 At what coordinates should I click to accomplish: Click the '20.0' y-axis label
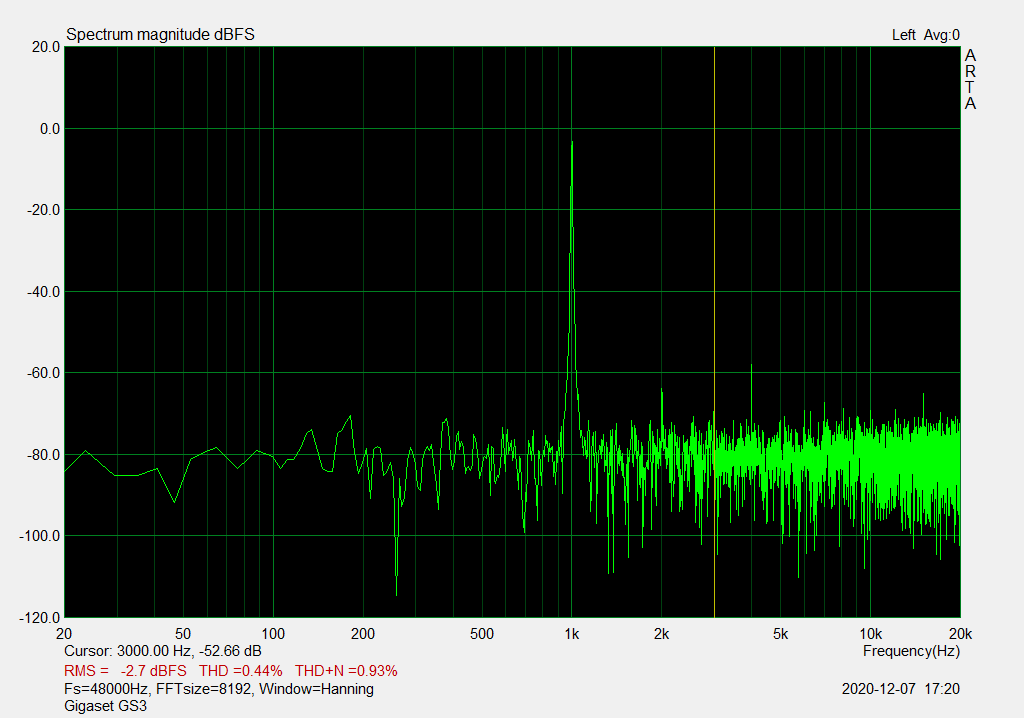click(46, 47)
